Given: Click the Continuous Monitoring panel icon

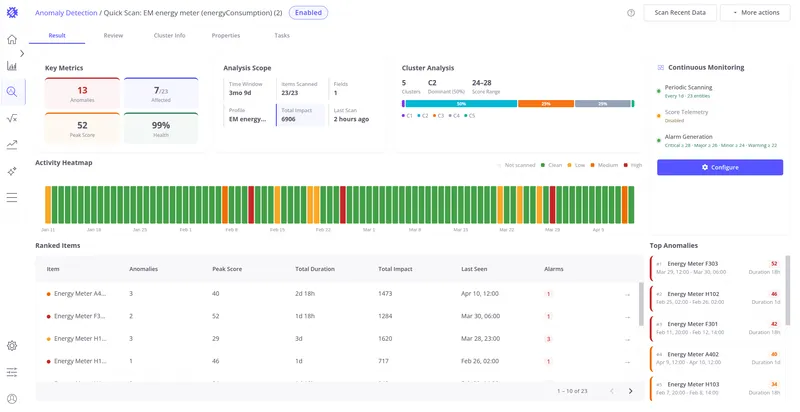Looking at the screenshot, I should click(661, 67).
